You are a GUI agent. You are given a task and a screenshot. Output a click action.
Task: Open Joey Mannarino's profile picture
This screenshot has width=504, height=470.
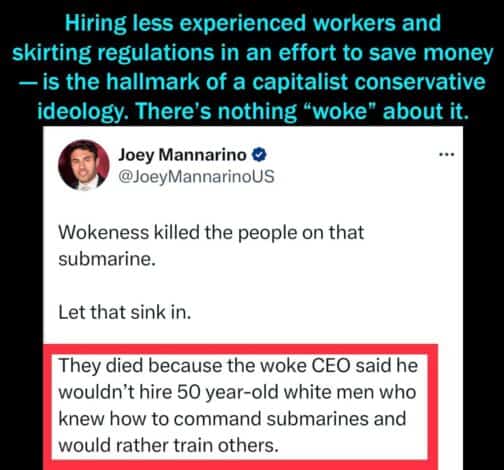(x=84, y=165)
